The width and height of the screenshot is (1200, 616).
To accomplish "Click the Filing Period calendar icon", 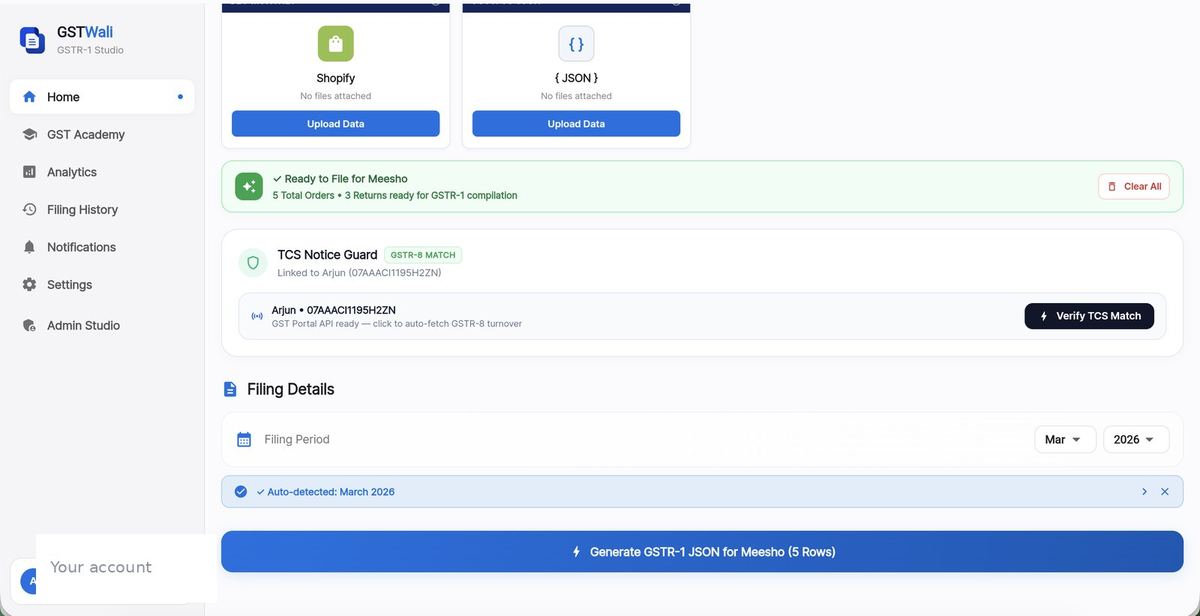I will [244, 440].
